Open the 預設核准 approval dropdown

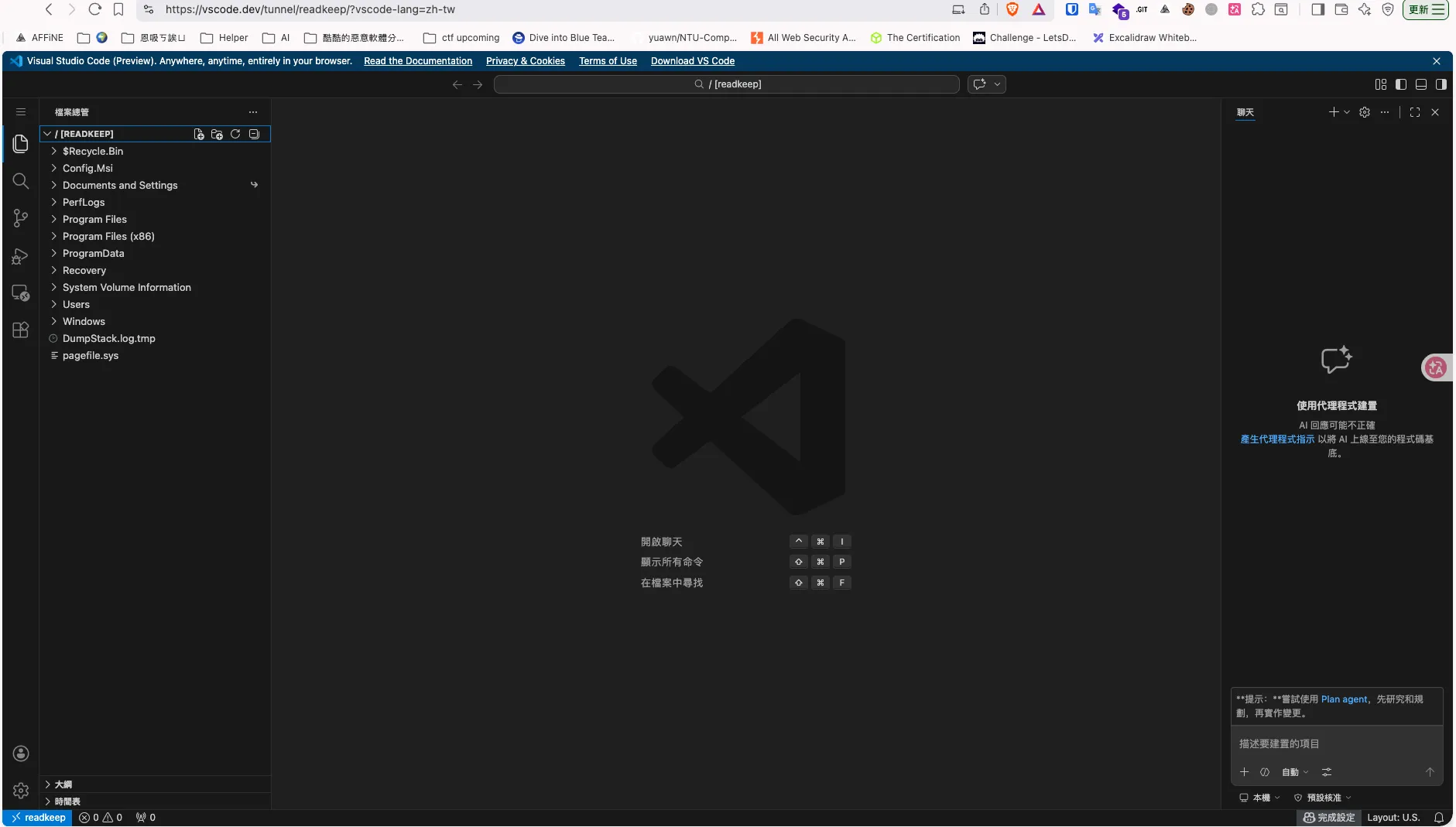point(1323,798)
